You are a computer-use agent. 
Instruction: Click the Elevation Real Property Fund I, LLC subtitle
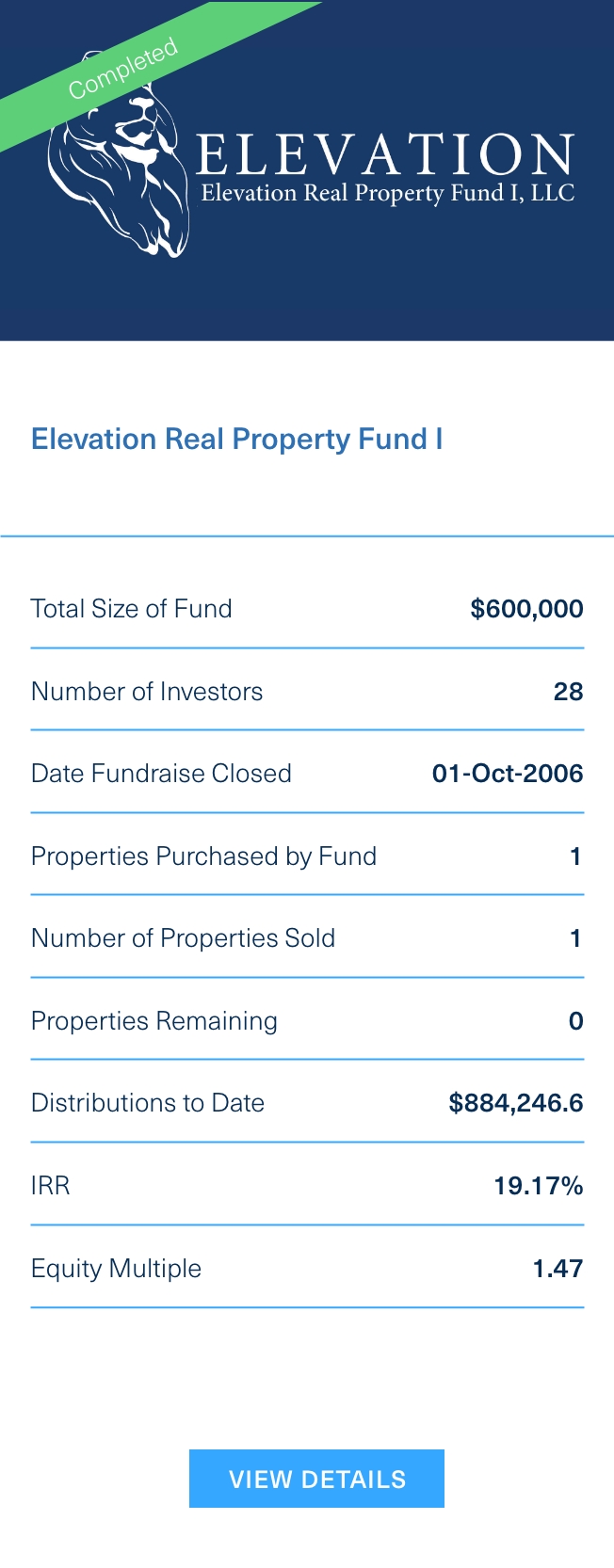387,194
